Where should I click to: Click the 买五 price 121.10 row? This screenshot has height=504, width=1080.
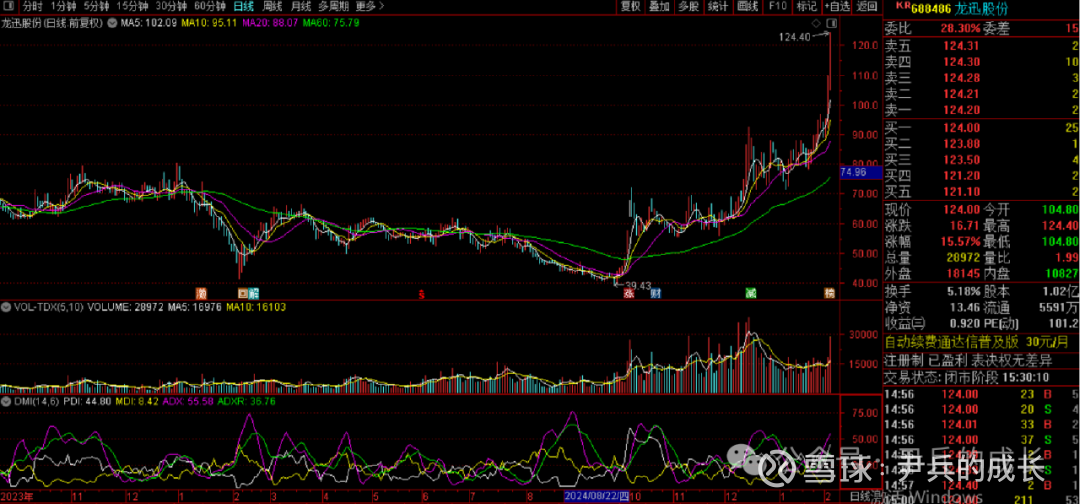click(x=982, y=191)
